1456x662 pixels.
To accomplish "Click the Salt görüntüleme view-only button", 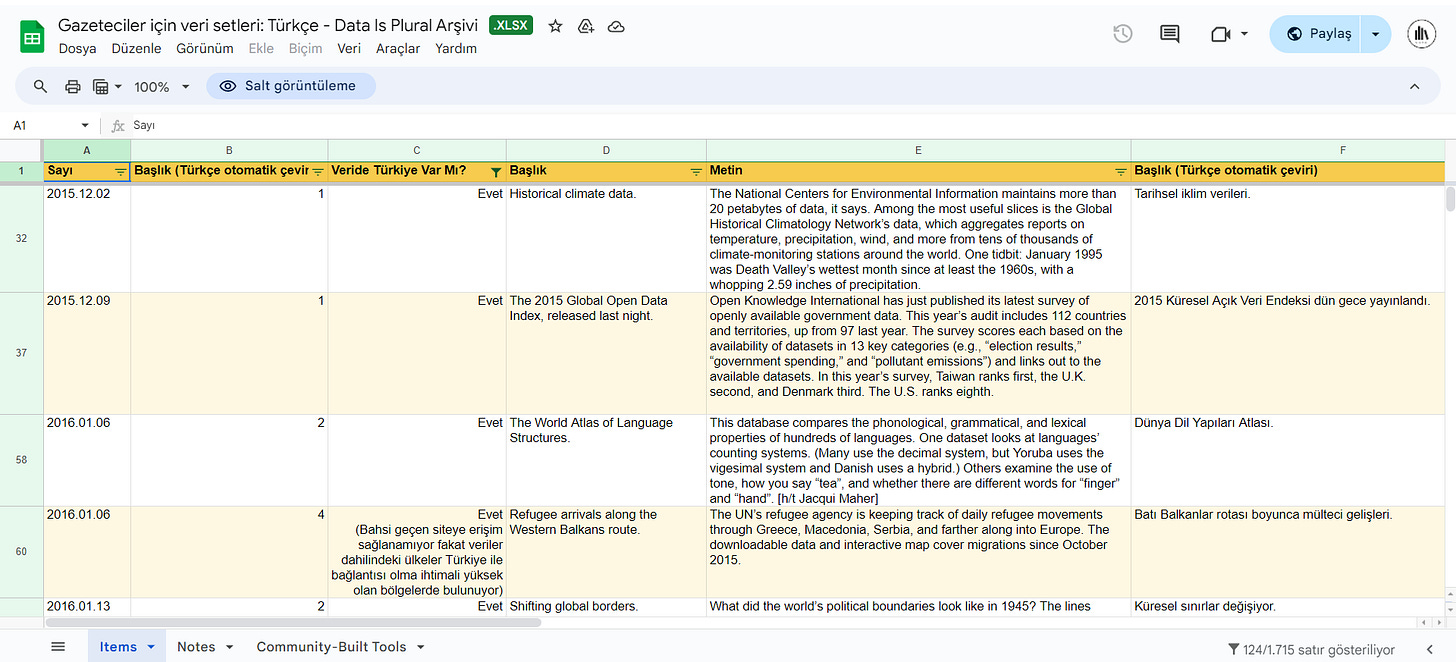I will pyautogui.click(x=290, y=86).
